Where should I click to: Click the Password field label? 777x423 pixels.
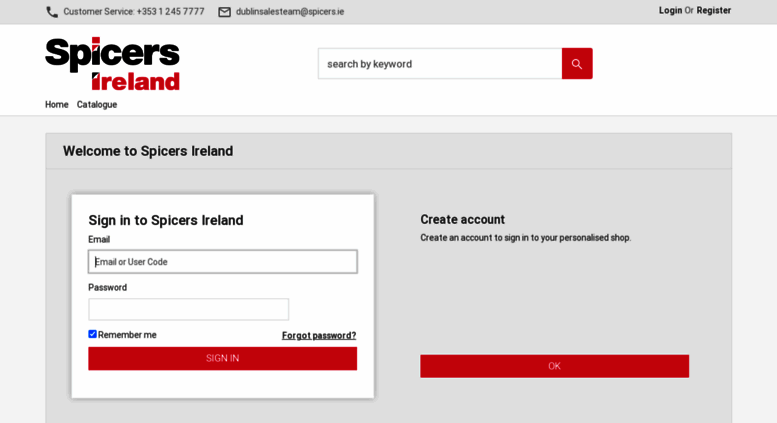108,287
